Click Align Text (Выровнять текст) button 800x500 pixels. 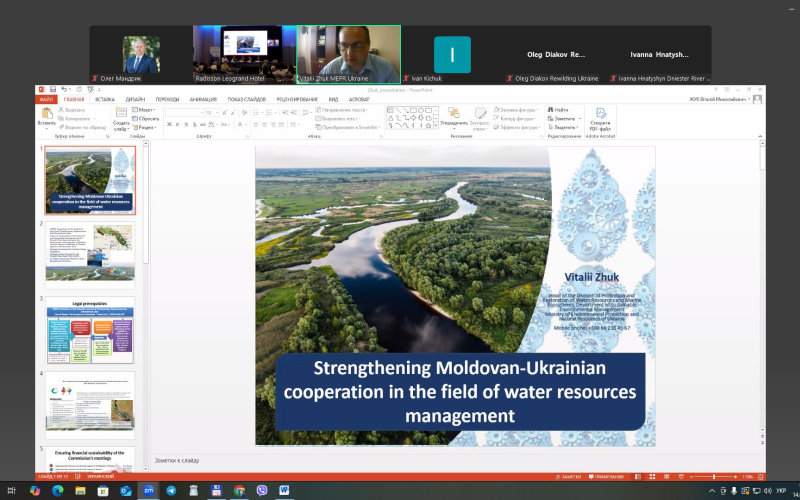pos(337,118)
